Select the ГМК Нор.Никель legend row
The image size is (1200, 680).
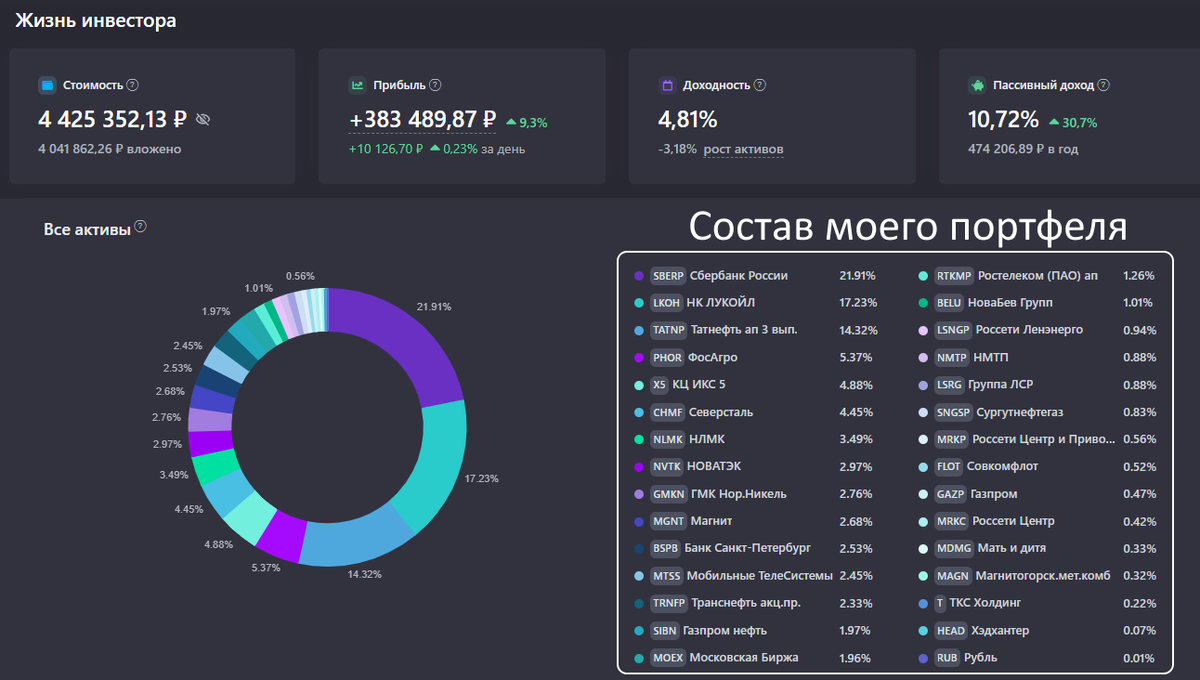[x=754, y=494]
